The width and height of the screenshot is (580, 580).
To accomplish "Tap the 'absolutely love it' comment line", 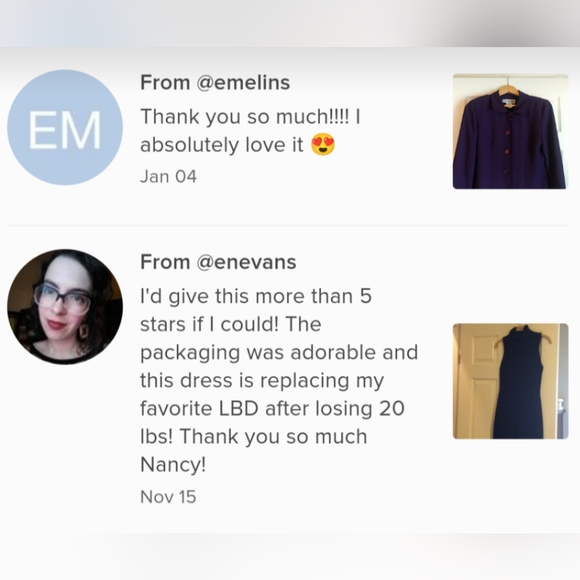I will (x=222, y=145).
